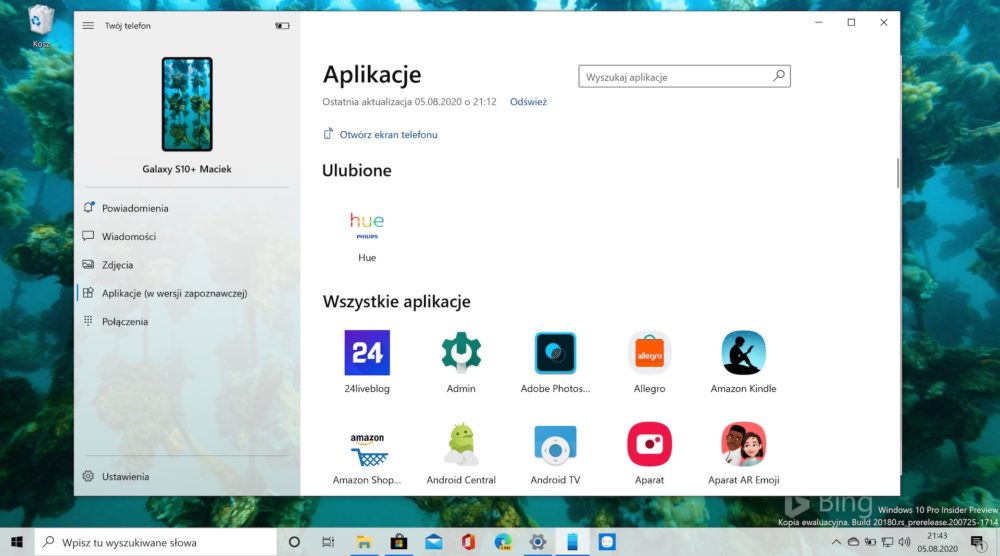Open Zdjęcia section

(186, 265)
